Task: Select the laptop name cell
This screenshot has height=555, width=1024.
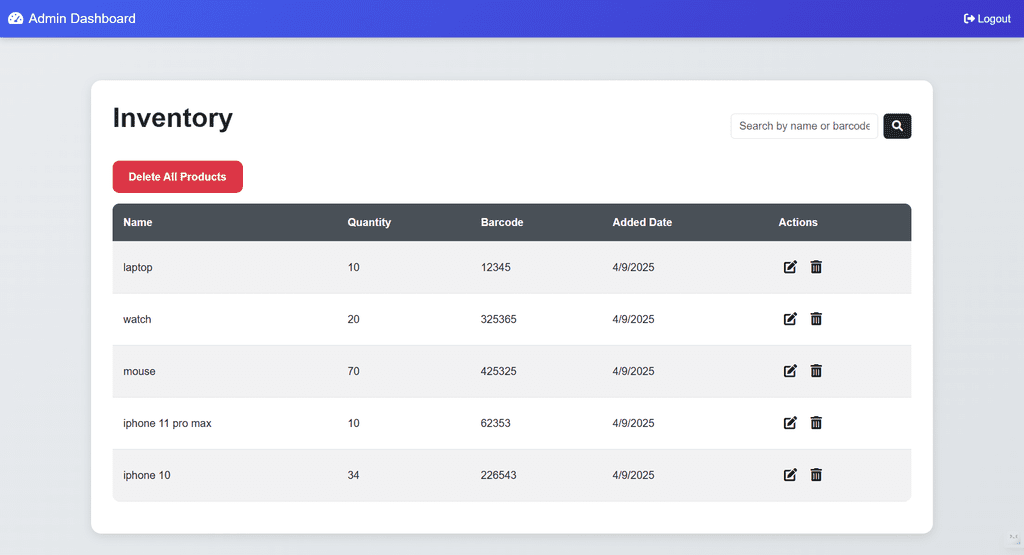Action: (138, 267)
